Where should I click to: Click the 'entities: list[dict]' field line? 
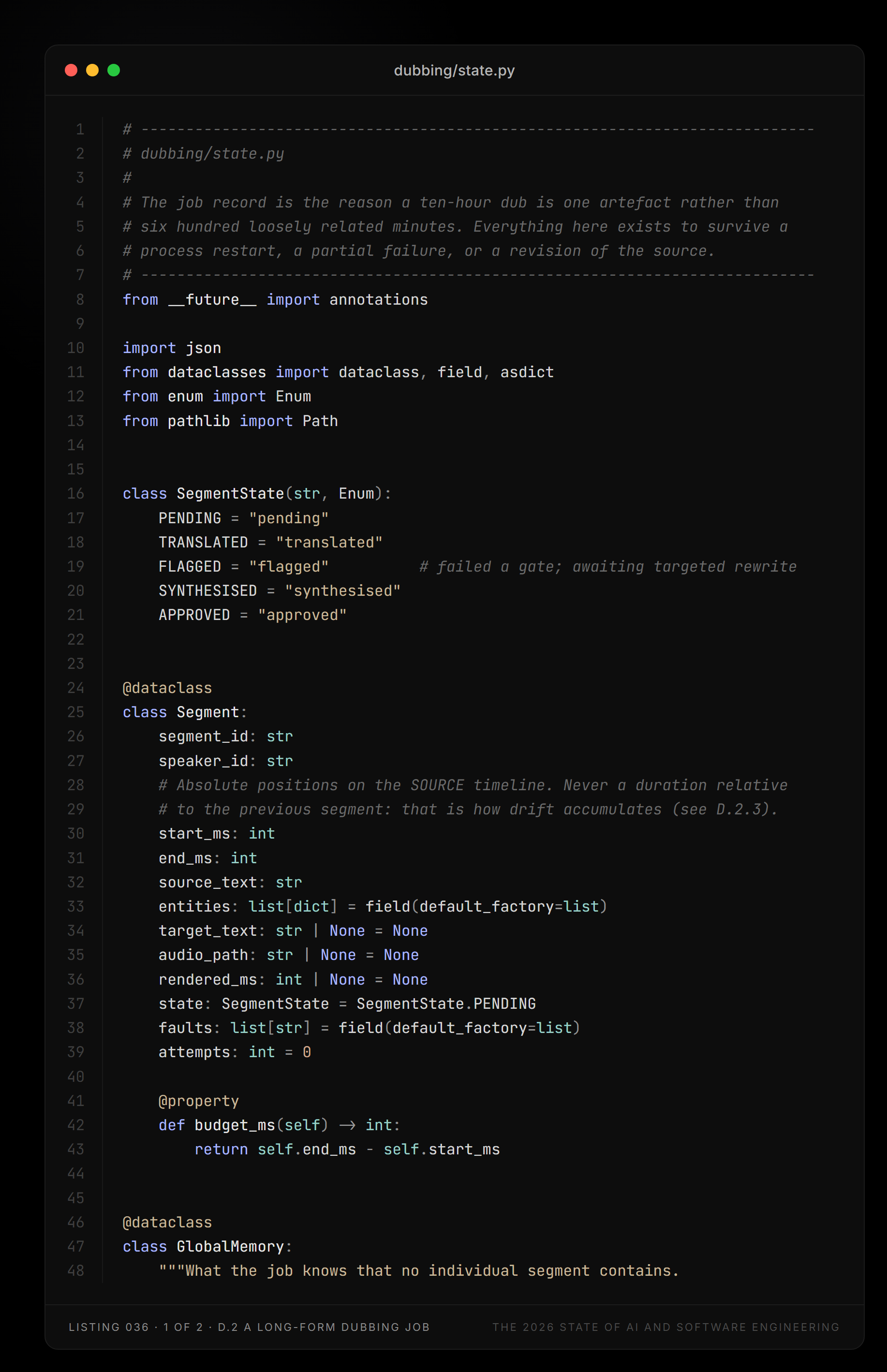coord(383,907)
